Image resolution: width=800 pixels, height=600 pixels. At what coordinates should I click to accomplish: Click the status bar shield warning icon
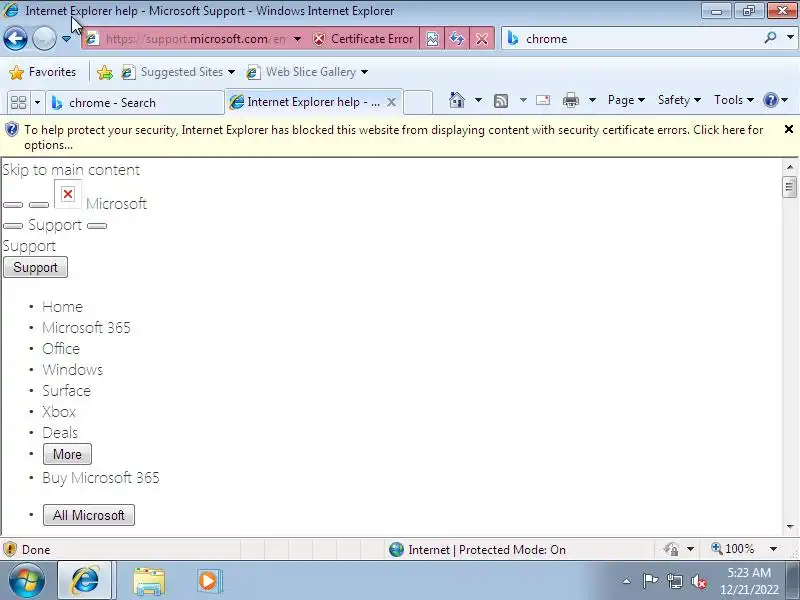(10, 549)
